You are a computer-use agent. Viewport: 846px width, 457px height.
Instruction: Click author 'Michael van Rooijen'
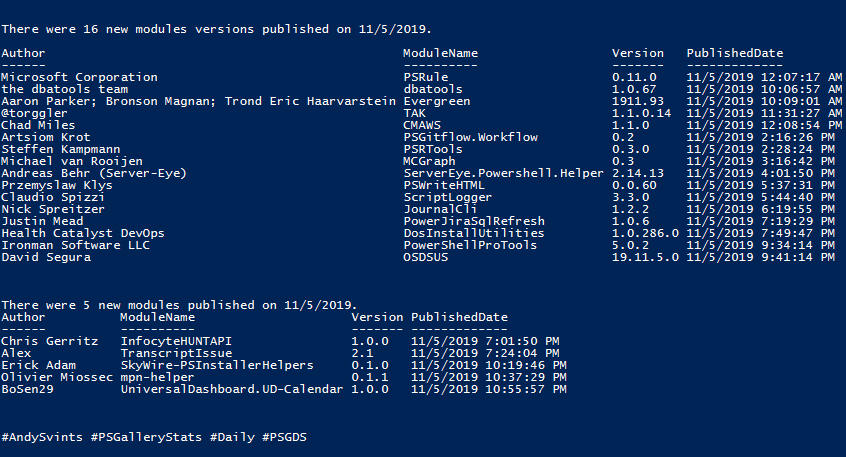[x=72, y=161]
